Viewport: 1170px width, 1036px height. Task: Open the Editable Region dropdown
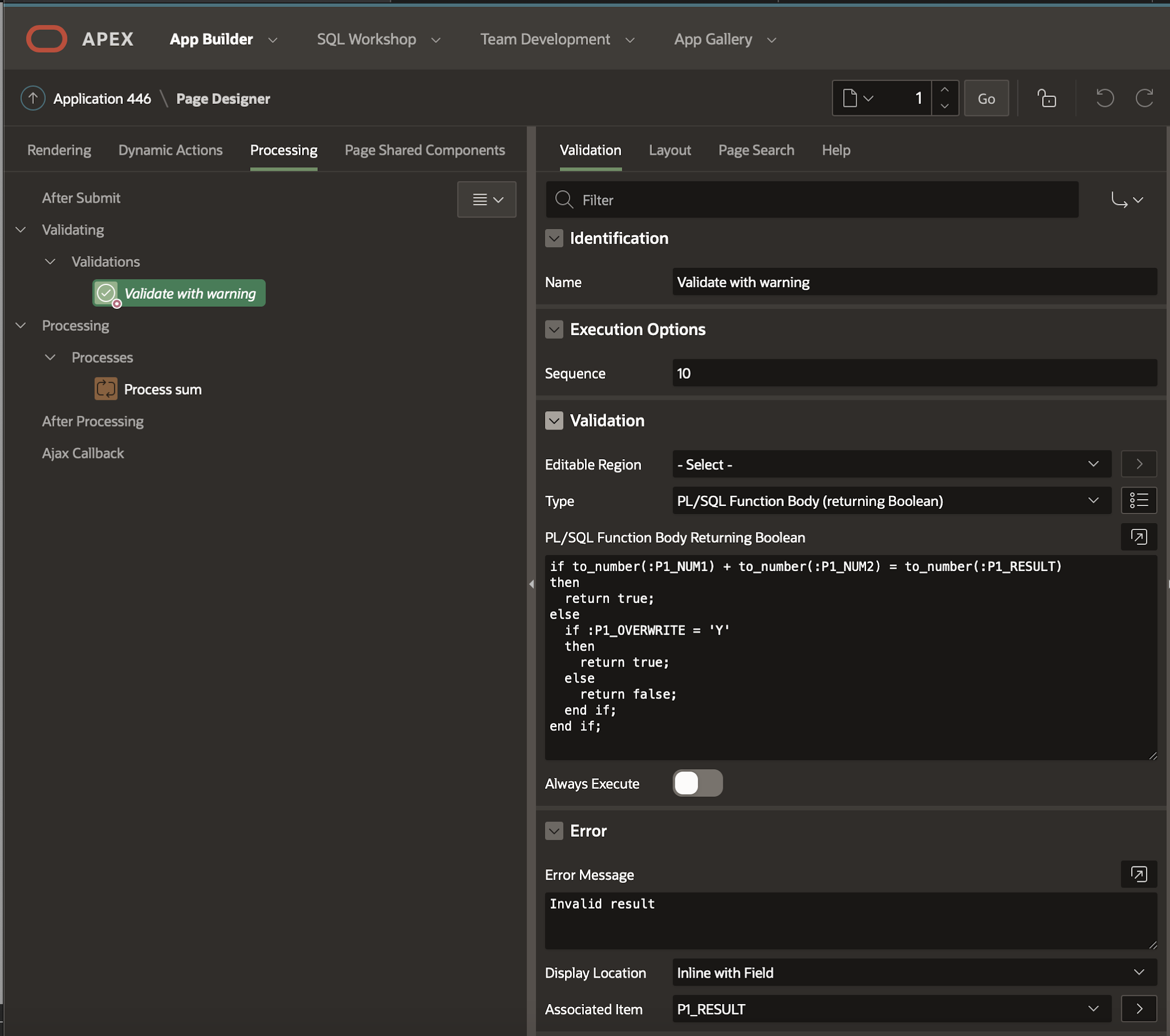(x=890, y=464)
